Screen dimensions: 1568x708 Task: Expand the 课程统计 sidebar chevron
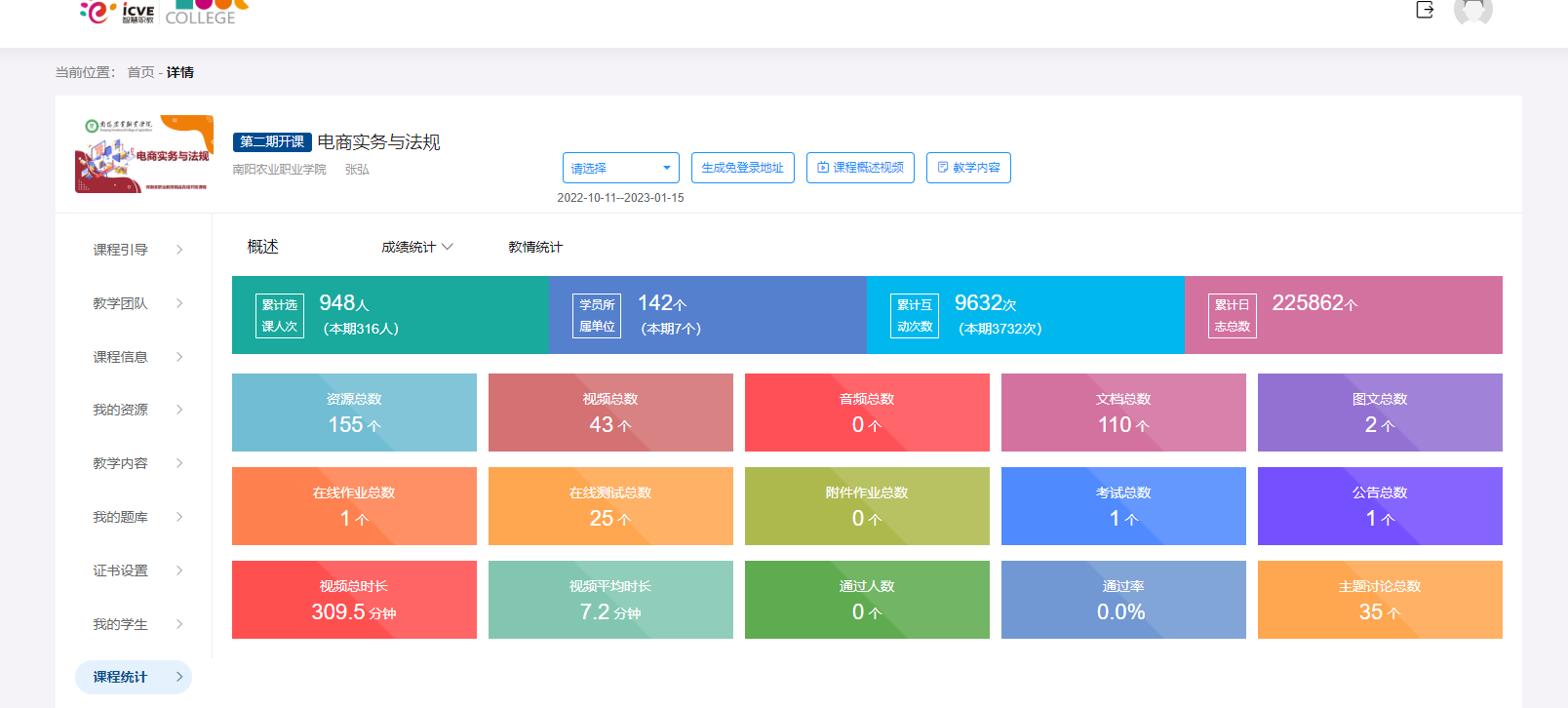pos(179,677)
